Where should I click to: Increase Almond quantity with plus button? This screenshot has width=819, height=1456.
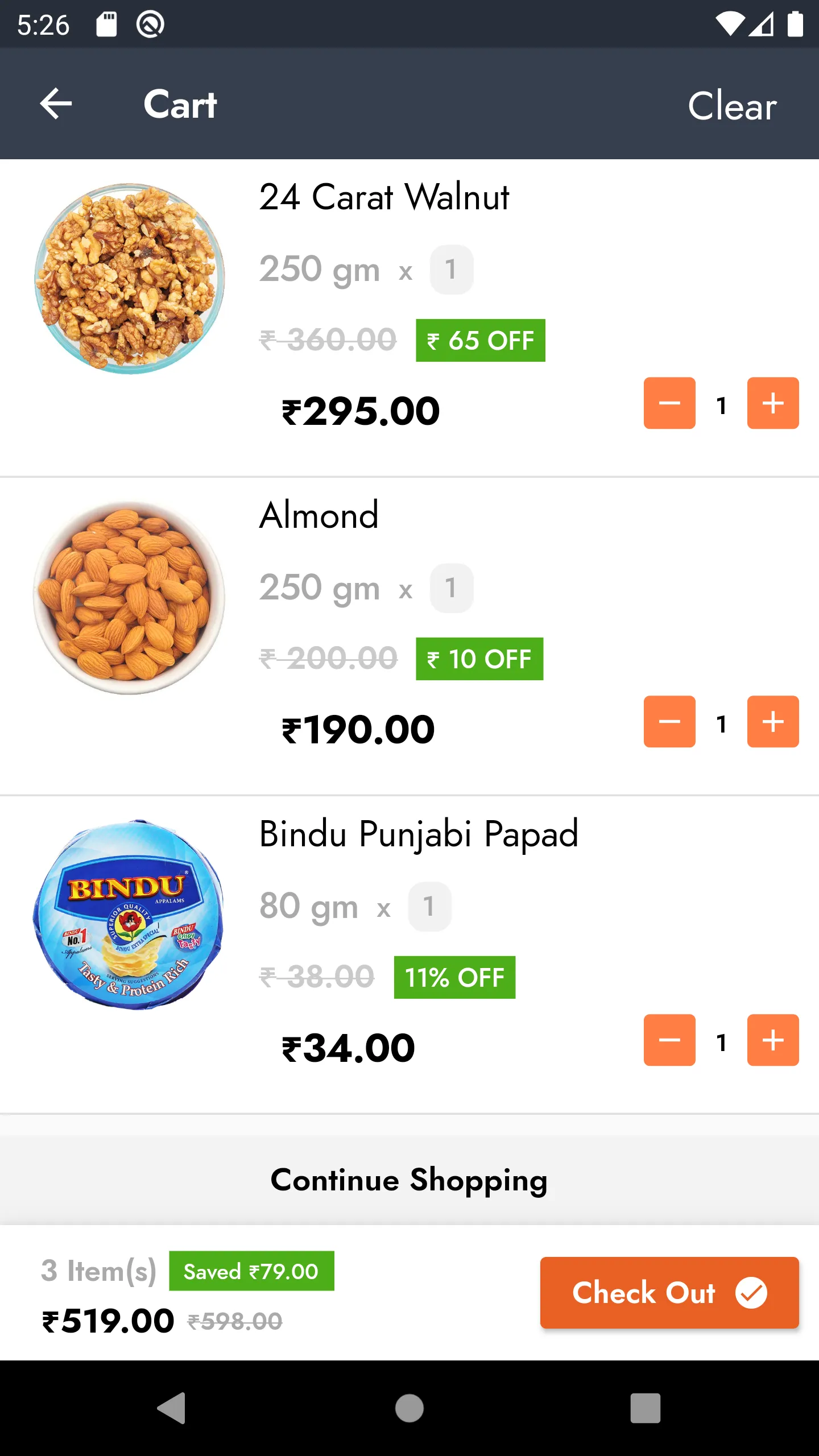pyautogui.click(x=773, y=722)
